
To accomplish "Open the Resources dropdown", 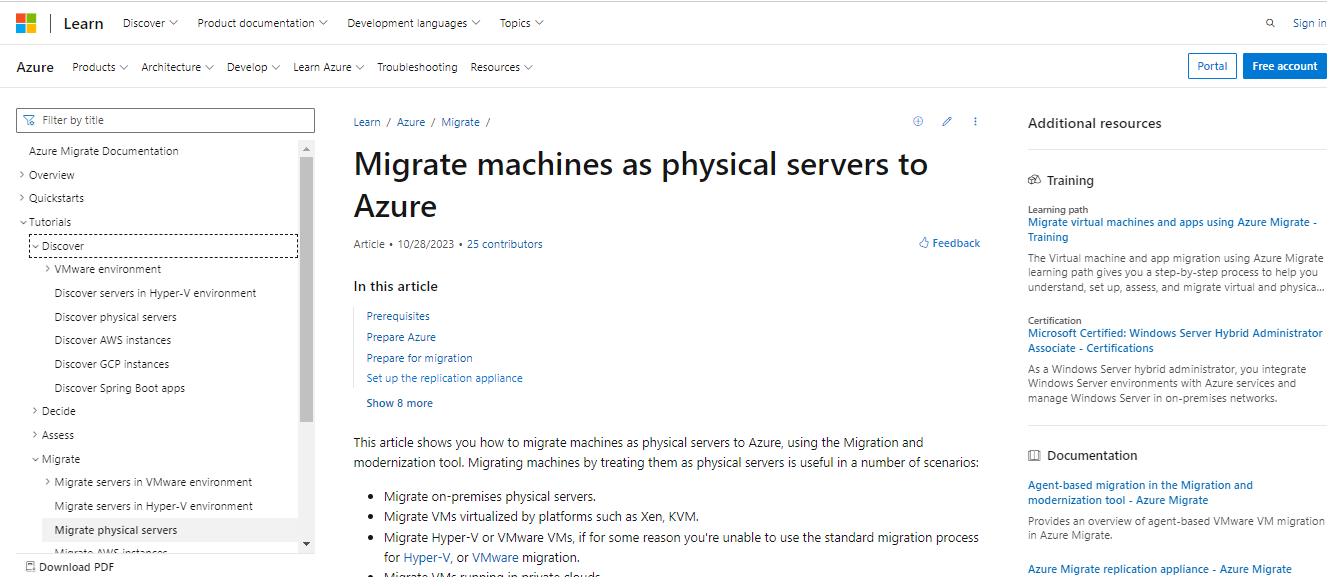I will coord(501,67).
